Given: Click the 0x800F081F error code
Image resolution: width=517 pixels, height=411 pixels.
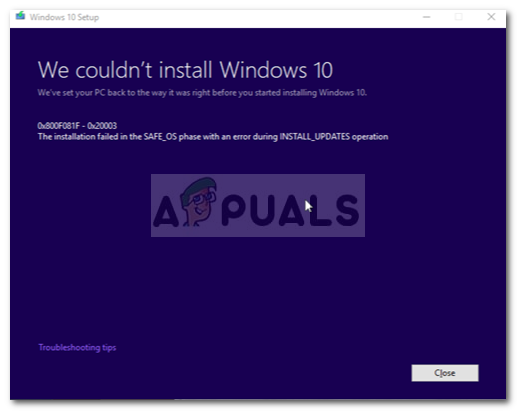Looking at the screenshot, I should pyautogui.click(x=59, y=126).
